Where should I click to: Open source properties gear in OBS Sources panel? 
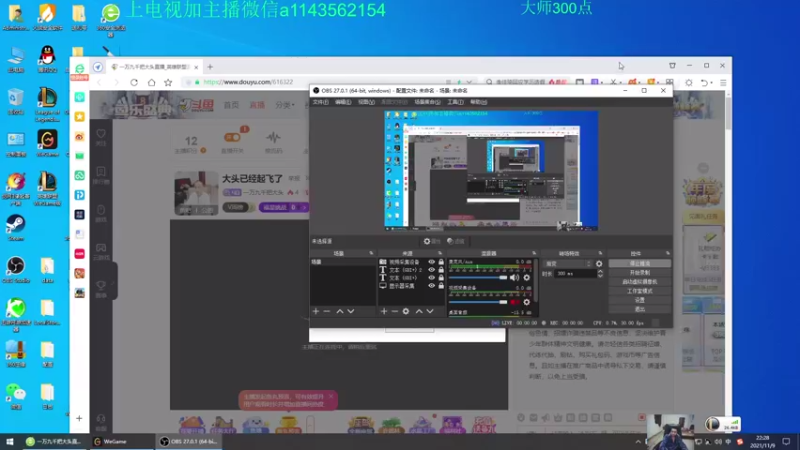(x=406, y=311)
